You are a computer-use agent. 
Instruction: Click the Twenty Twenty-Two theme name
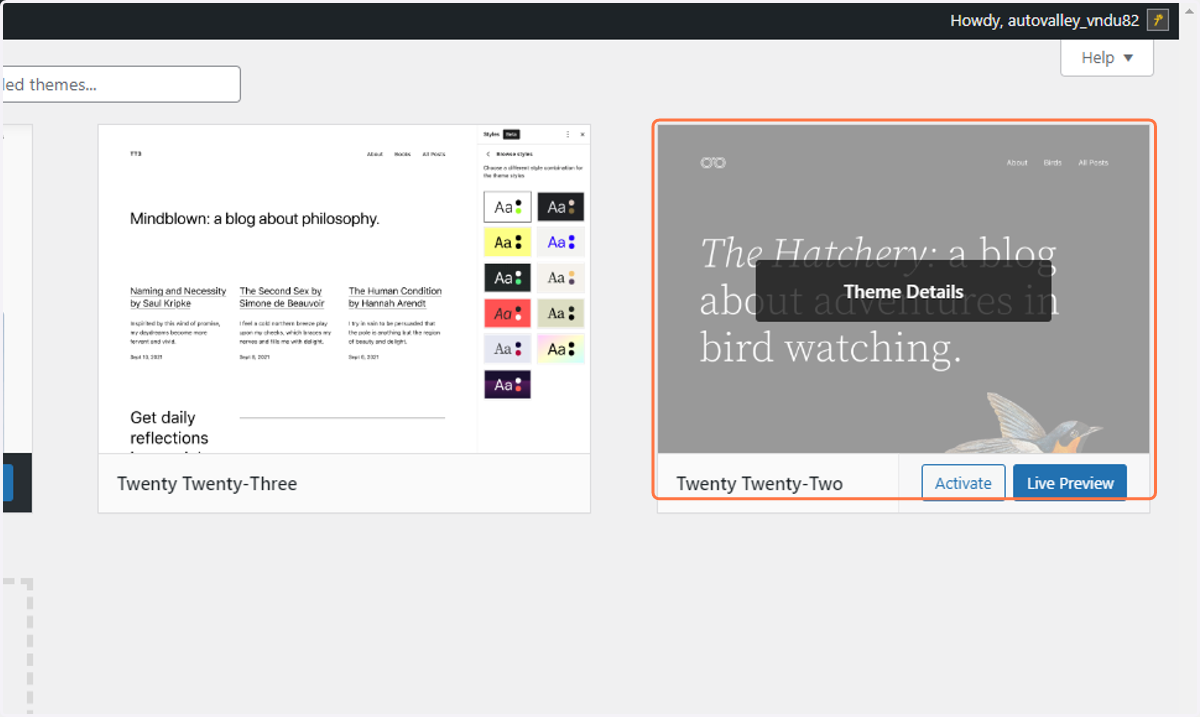[x=759, y=484]
